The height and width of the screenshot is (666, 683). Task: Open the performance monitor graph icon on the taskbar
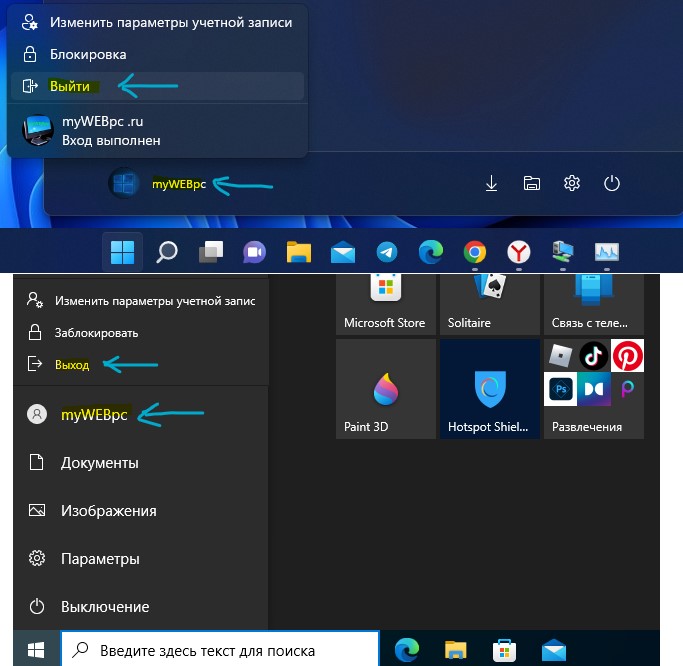[607, 252]
